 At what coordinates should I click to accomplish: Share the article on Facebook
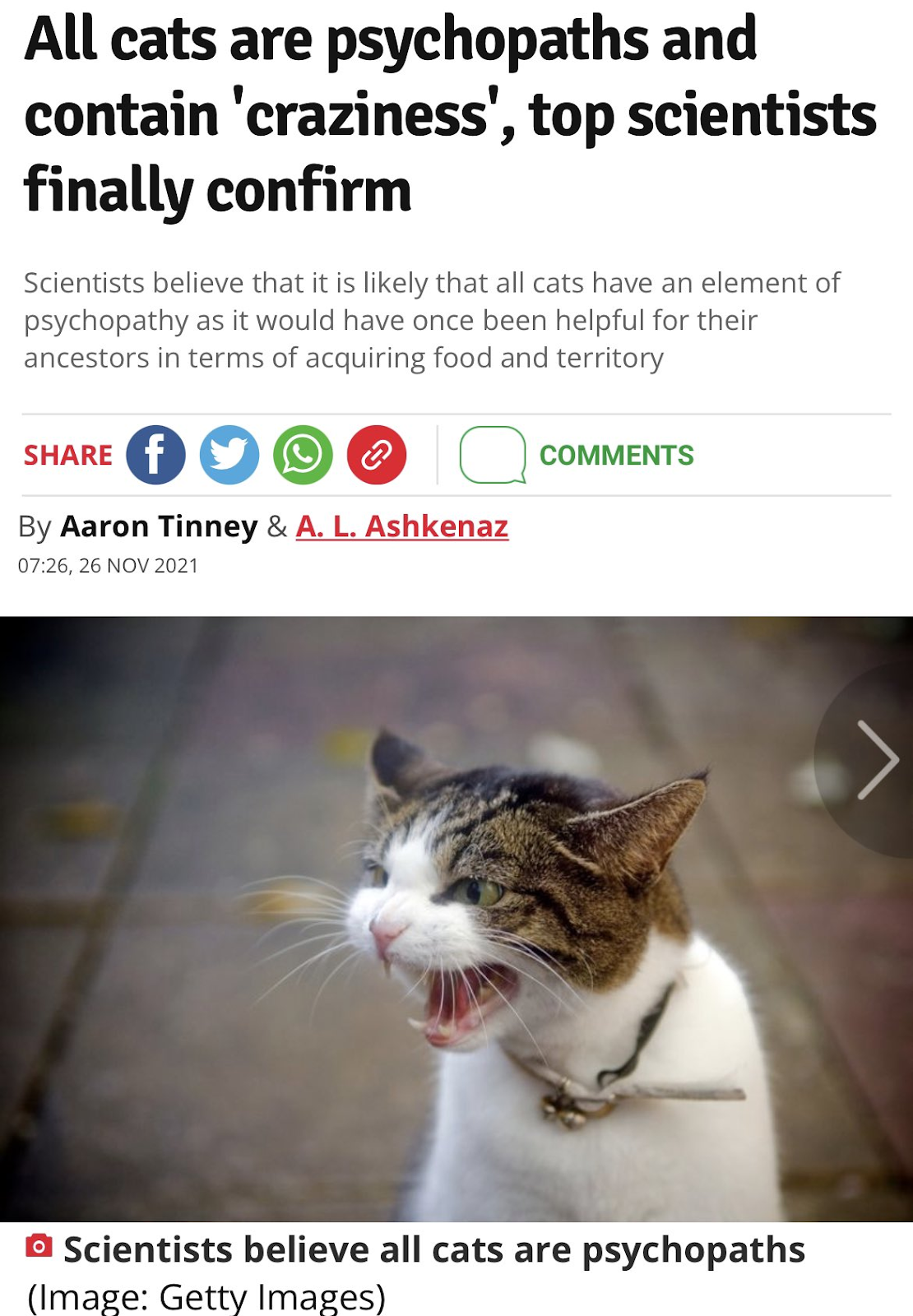155,455
